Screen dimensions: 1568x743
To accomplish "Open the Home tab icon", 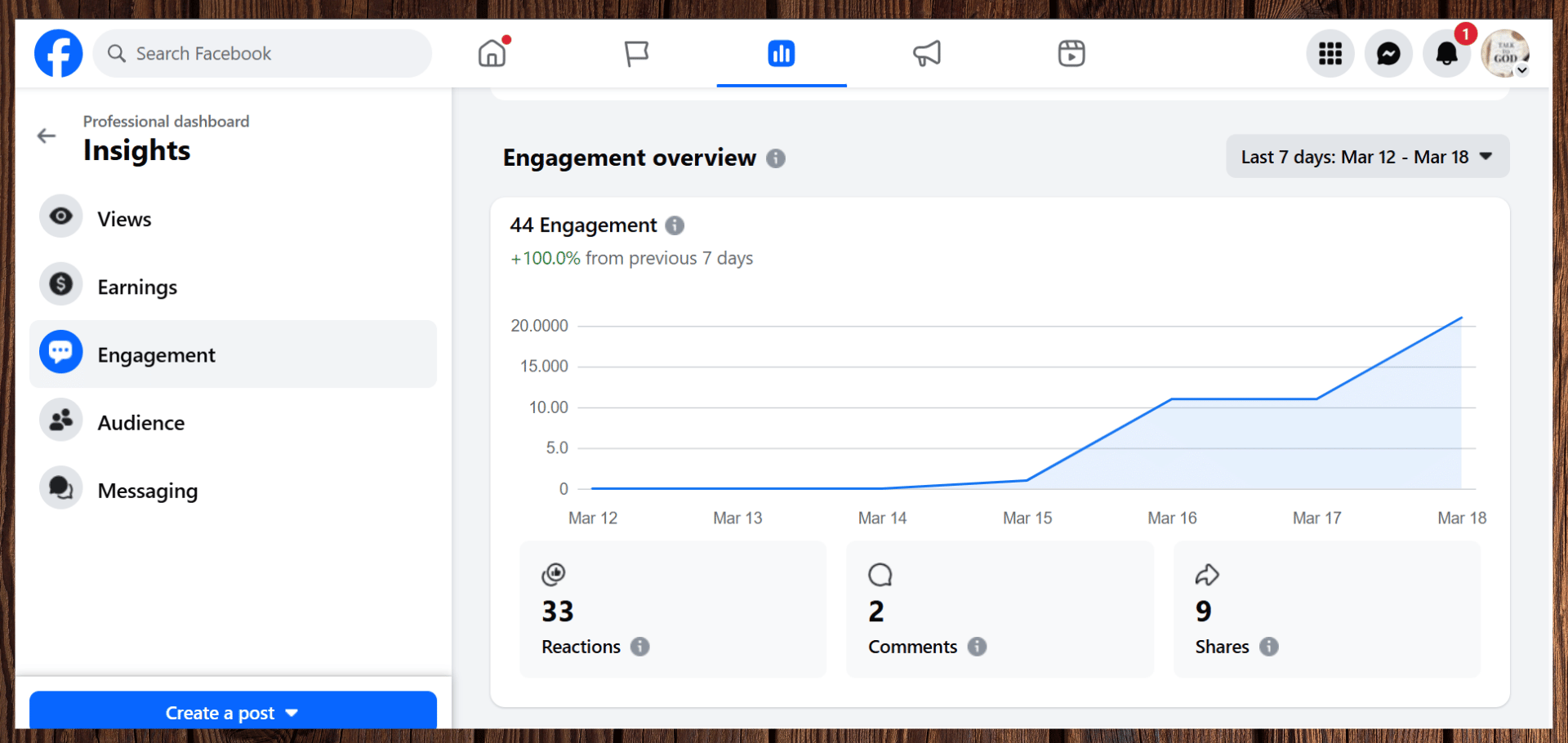I will coord(492,54).
